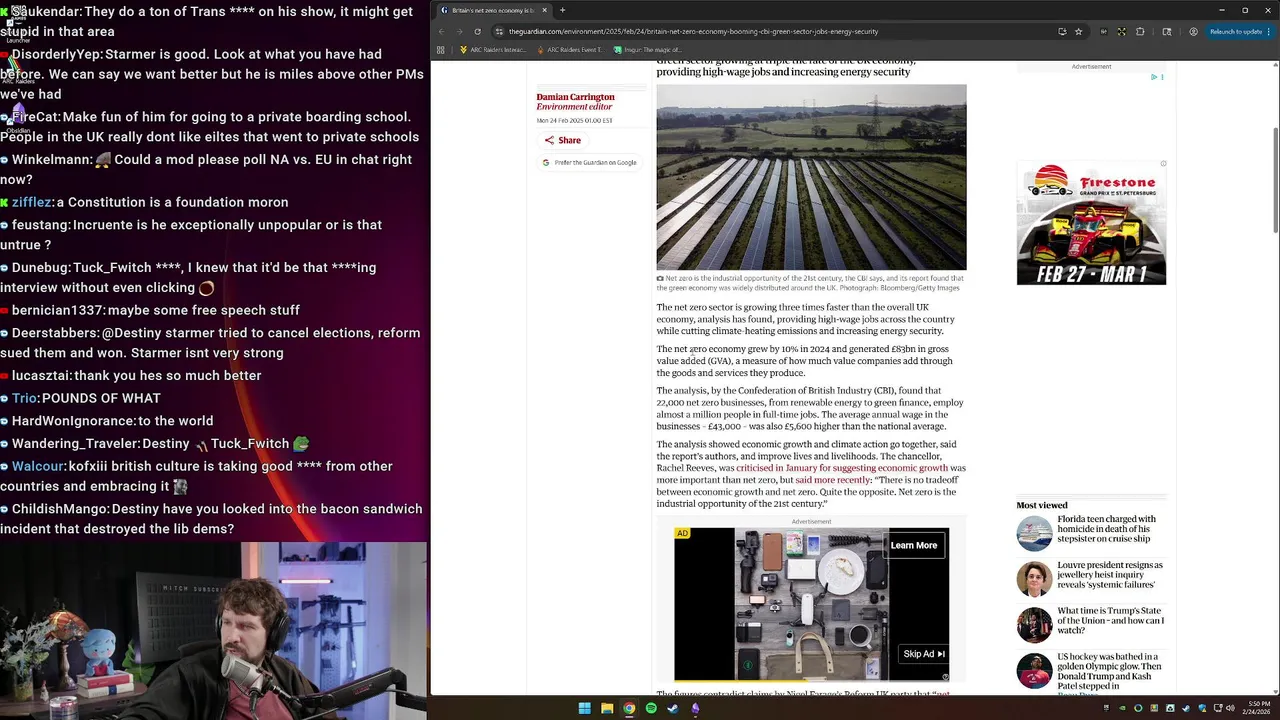1280x720 pixels.
Task: Click the Share icon on the article
Action: 549,140
